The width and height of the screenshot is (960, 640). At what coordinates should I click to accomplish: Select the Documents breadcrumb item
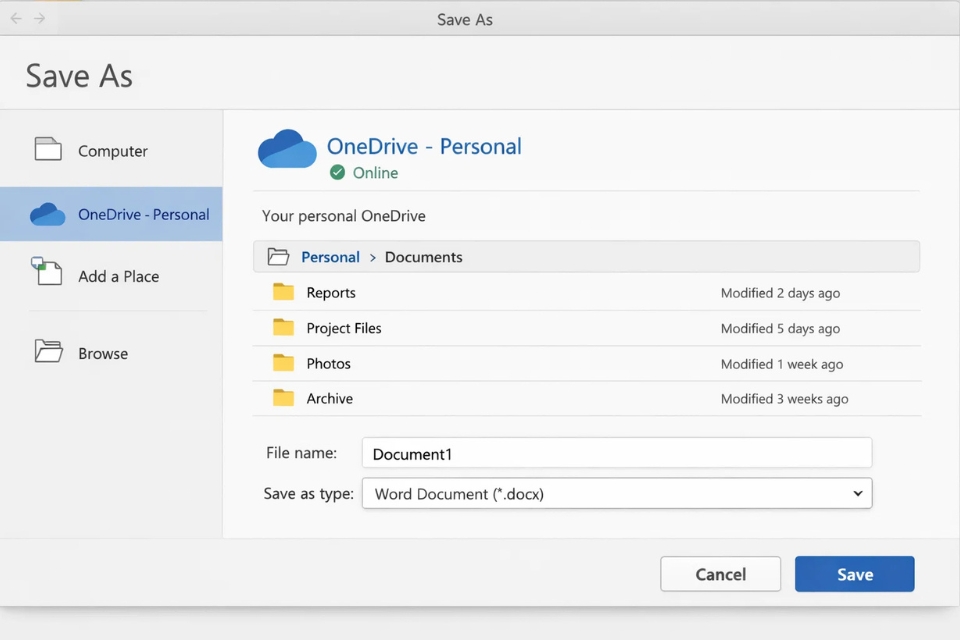coord(423,257)
